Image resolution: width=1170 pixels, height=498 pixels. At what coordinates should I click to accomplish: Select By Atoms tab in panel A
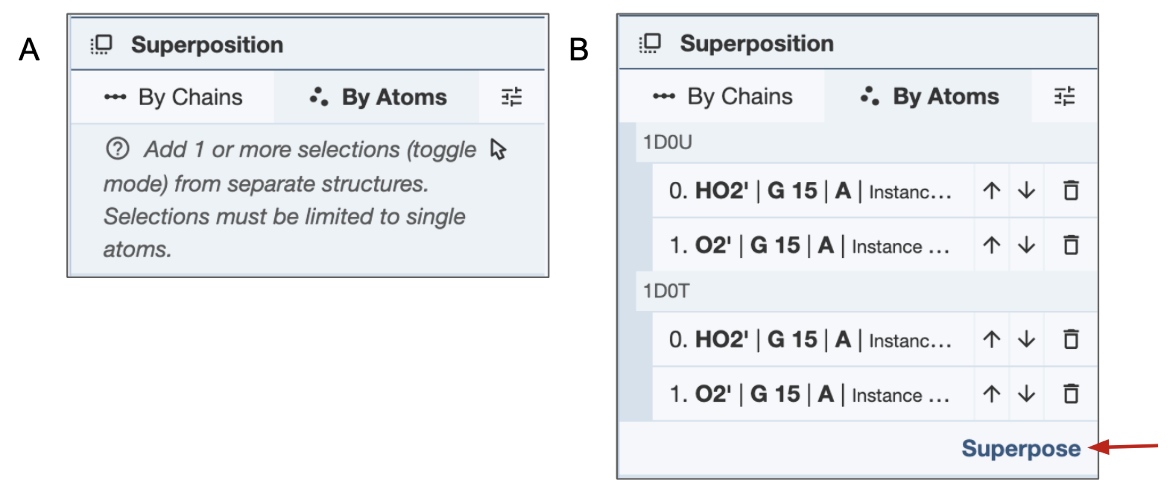click(378, 97)
